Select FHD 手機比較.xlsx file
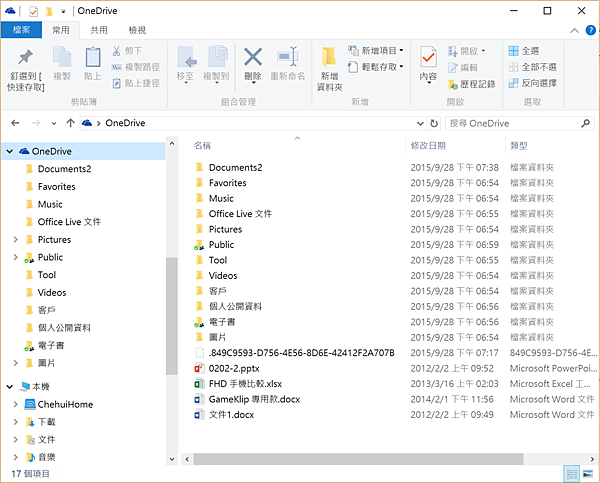The width and height of the screenshot is (600, 483). (245, 384)
